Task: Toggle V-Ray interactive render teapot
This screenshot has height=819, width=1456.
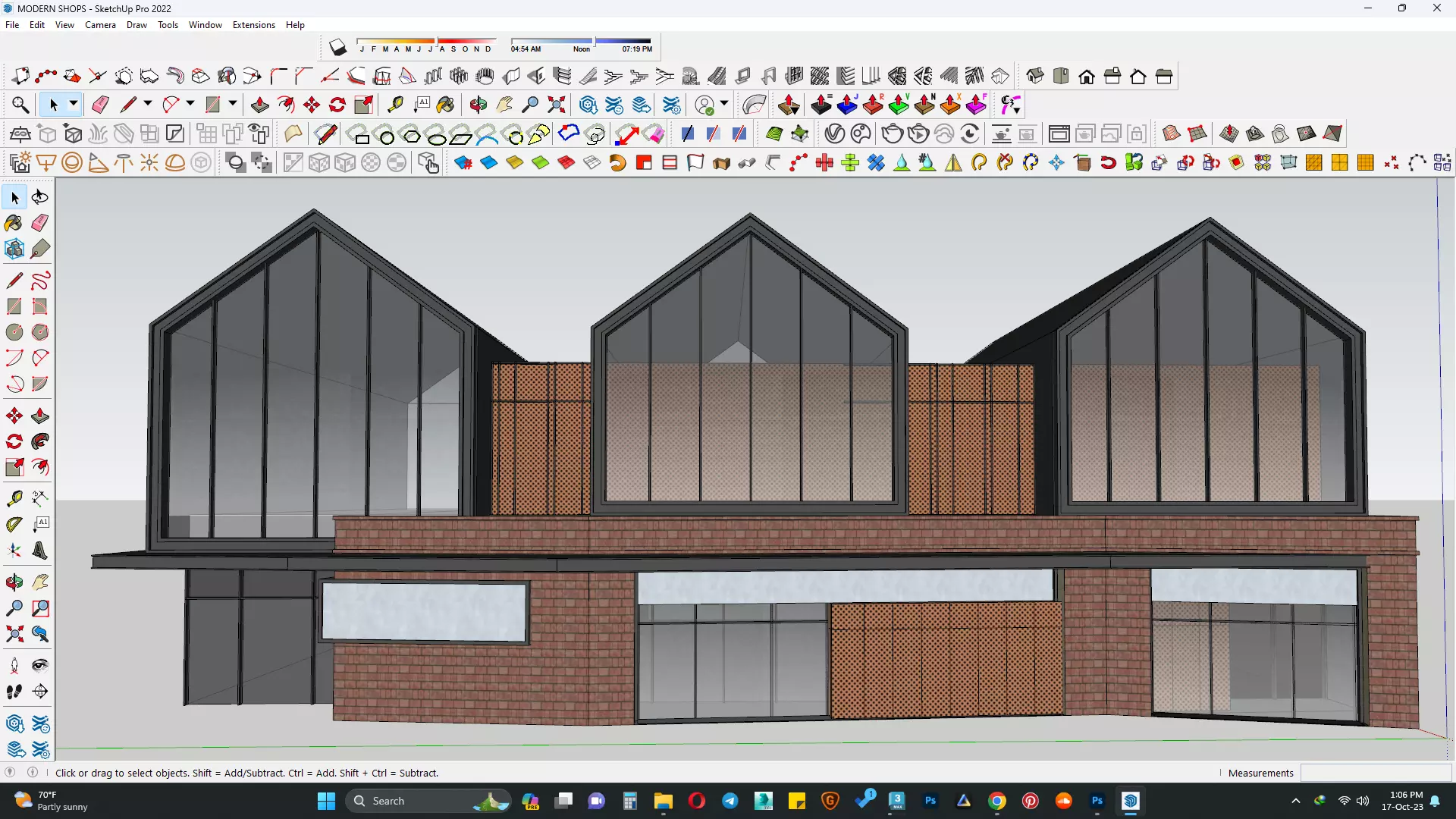Action: [918, 134]
